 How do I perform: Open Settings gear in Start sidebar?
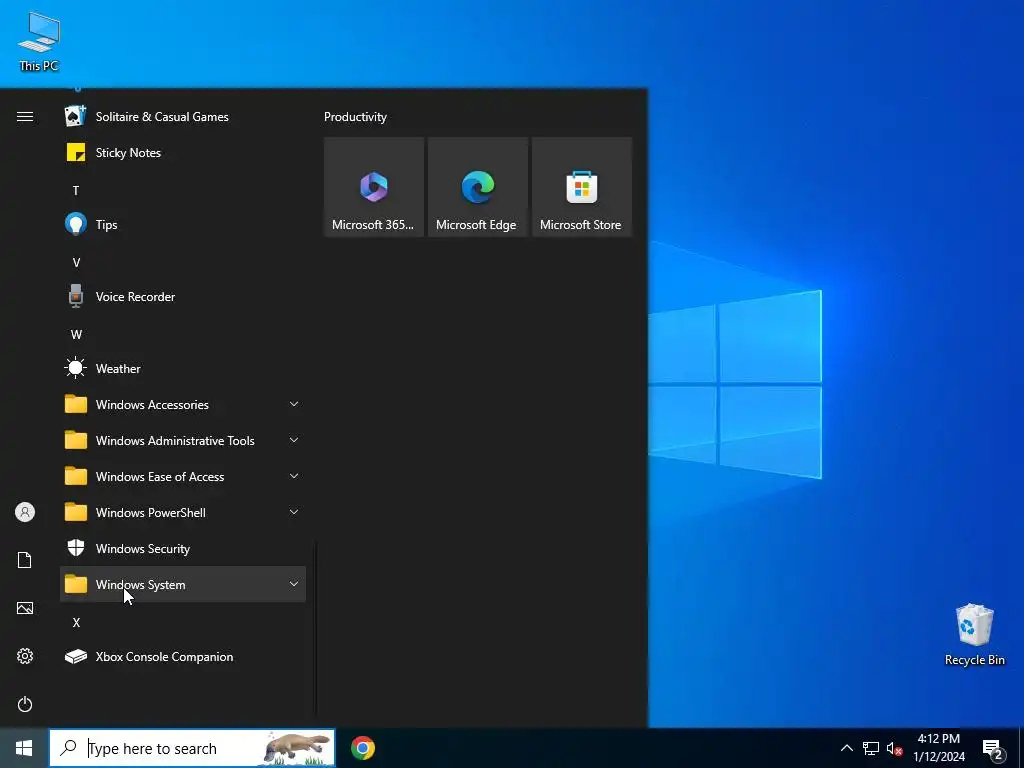click(x=25, y=656)
